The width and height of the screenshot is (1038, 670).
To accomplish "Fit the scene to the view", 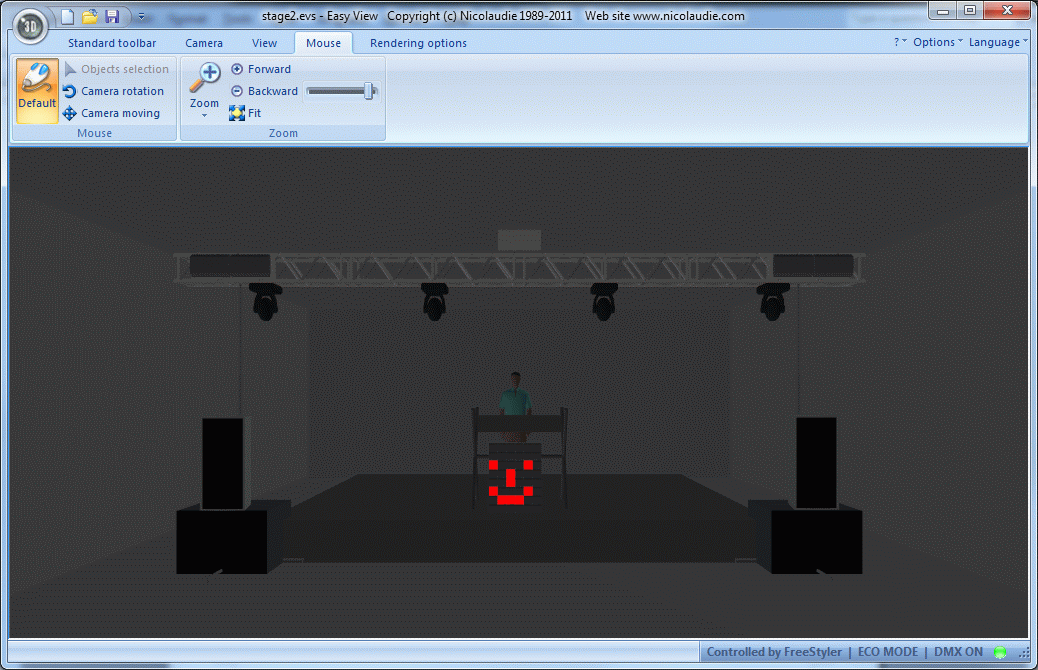I will pyautogui.click(x=246, y=113).
